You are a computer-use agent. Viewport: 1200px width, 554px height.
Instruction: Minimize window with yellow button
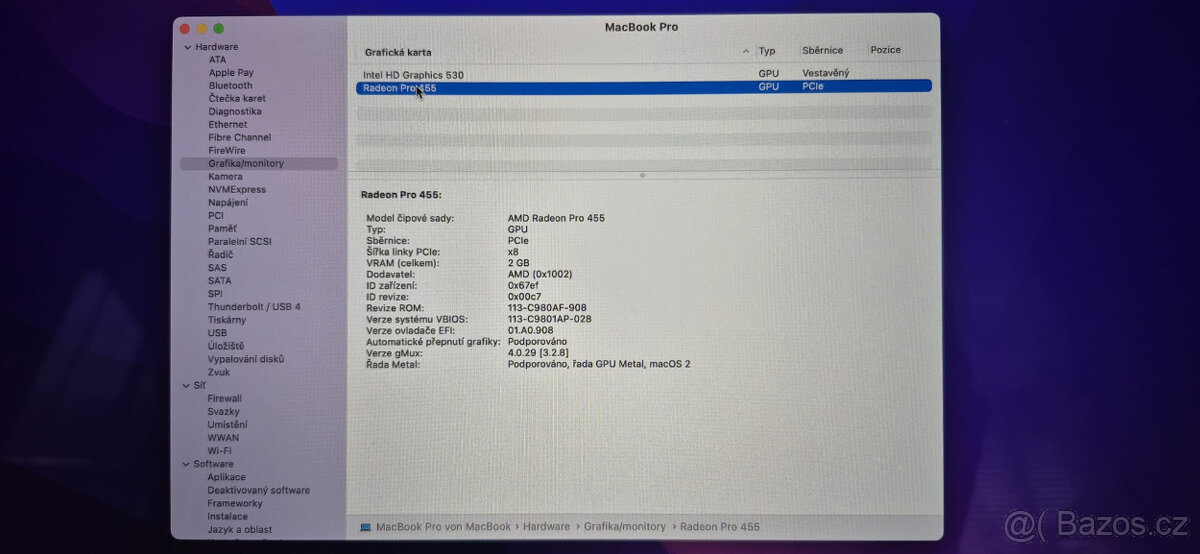pyautogui.click(x=202, y=29)
